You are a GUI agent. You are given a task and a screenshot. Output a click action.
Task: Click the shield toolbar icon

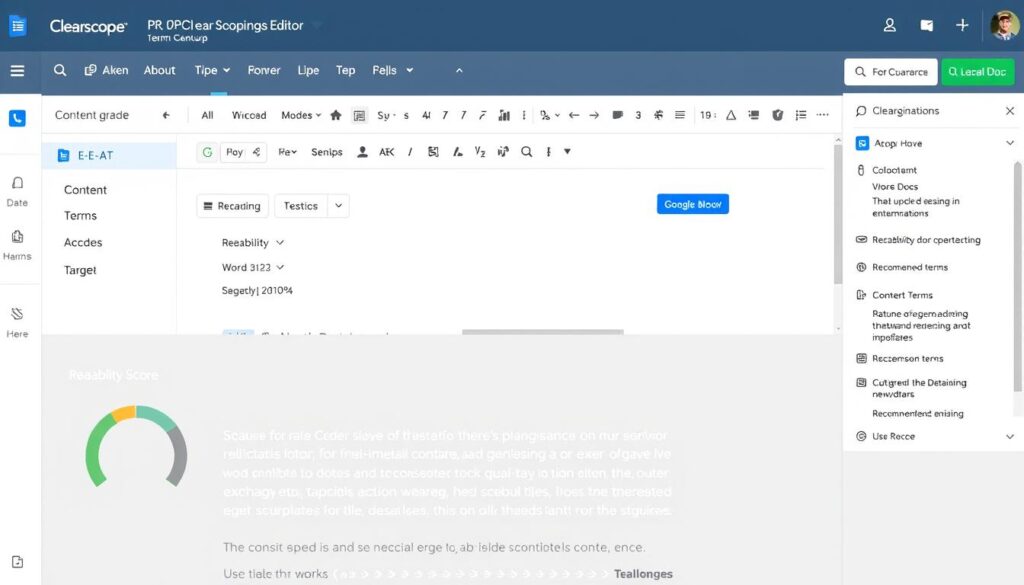pos(777,115)
